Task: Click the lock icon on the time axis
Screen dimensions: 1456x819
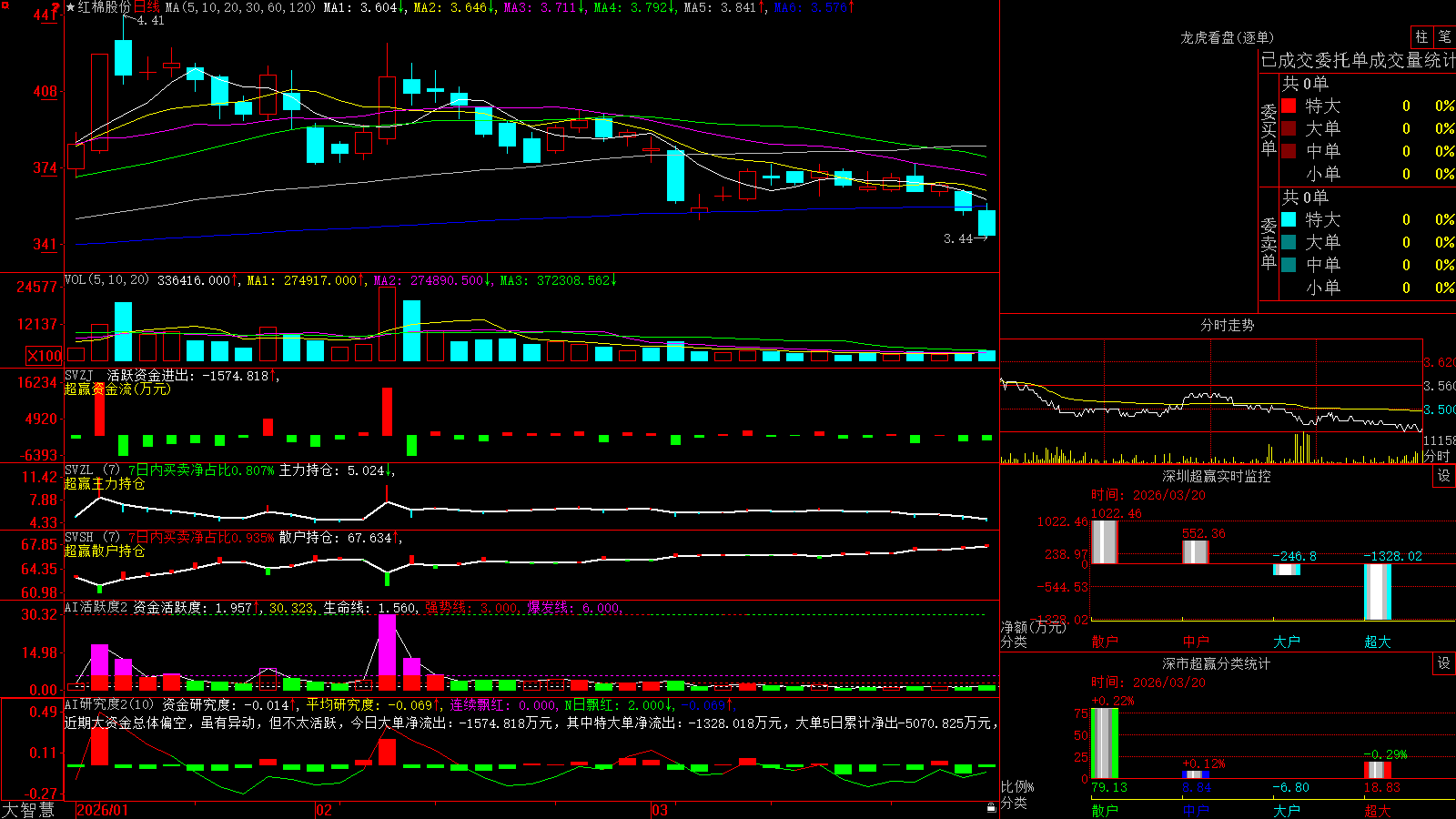Action: 991,808
